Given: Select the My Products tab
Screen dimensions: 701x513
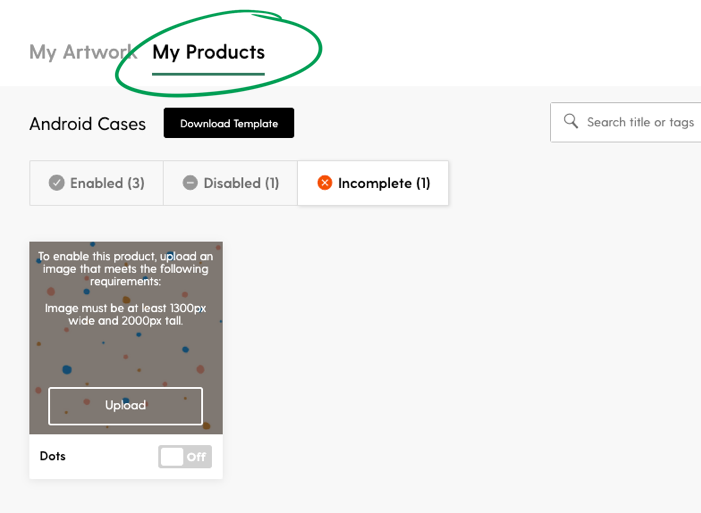Looking at the screenshot, I should [208, 52].
